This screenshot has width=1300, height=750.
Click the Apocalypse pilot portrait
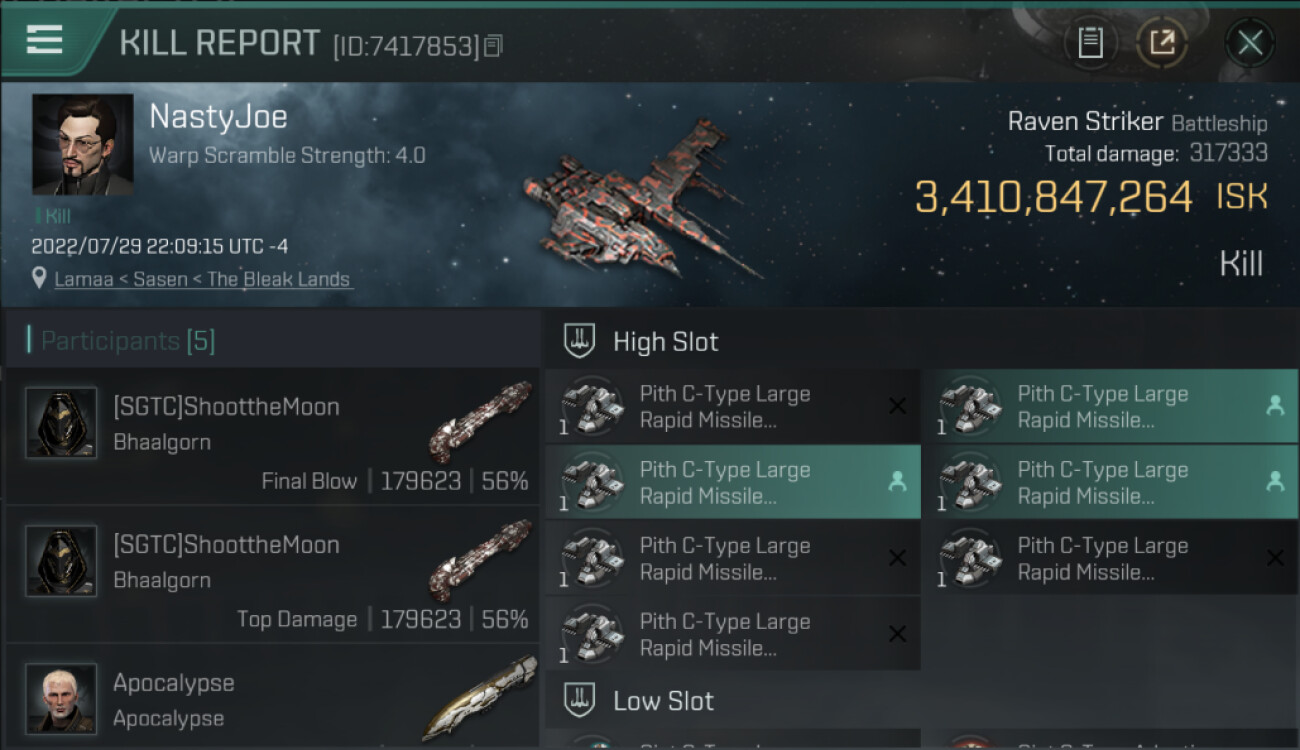pyautogui.click(x=61, y=697)
